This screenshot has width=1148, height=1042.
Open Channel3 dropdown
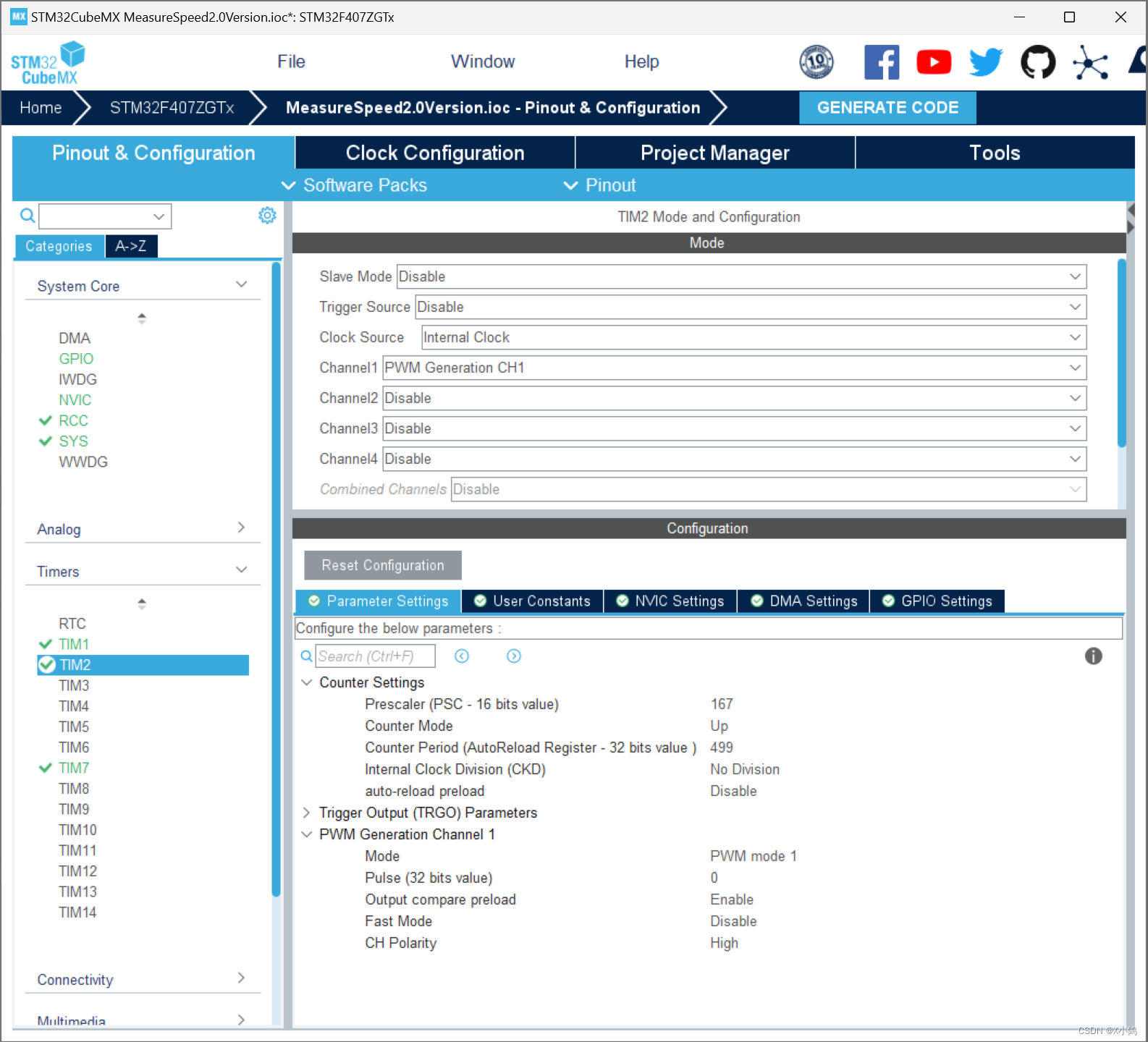[x=734, y=428]
